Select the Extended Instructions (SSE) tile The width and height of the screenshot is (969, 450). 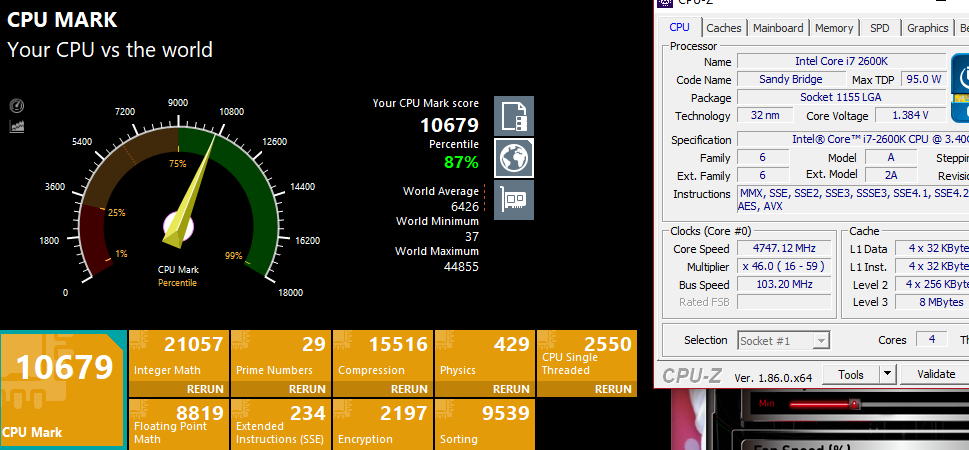(x=281, y=424)
